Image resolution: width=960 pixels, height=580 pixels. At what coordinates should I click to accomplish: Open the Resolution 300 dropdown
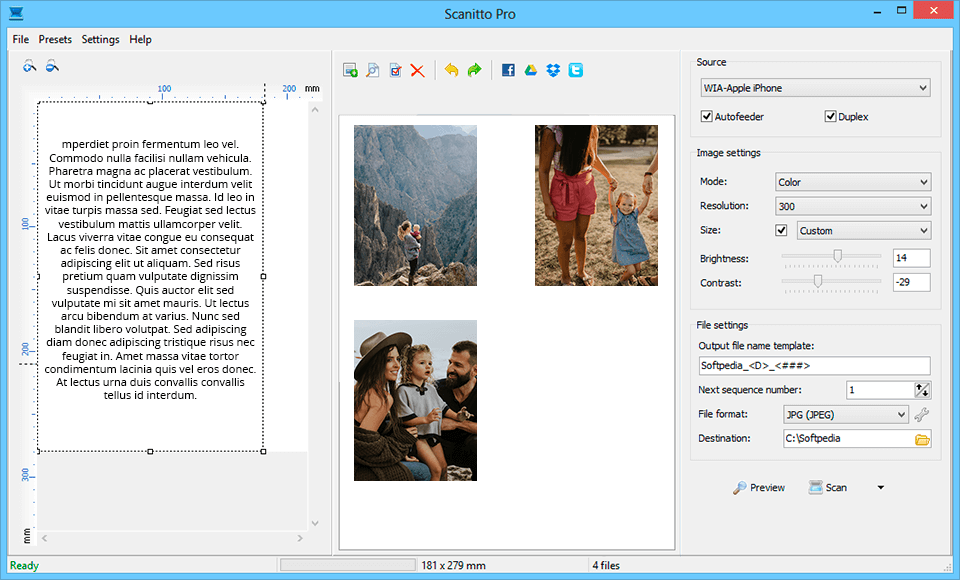(x=853, y=206)
